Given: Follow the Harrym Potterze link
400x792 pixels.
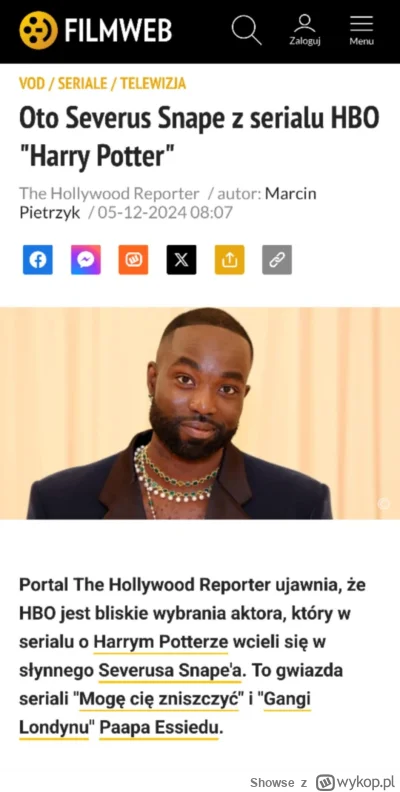Looking at the screenshot, I should click(x=161, y=642).
